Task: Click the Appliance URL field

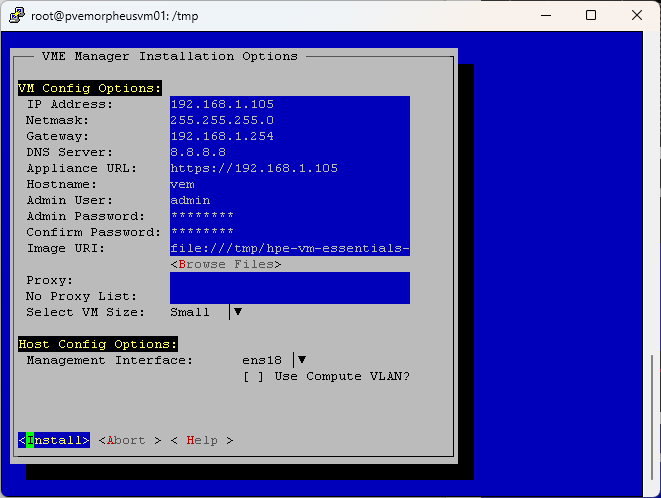Action: pyautogui.click(x=289, y=168)
